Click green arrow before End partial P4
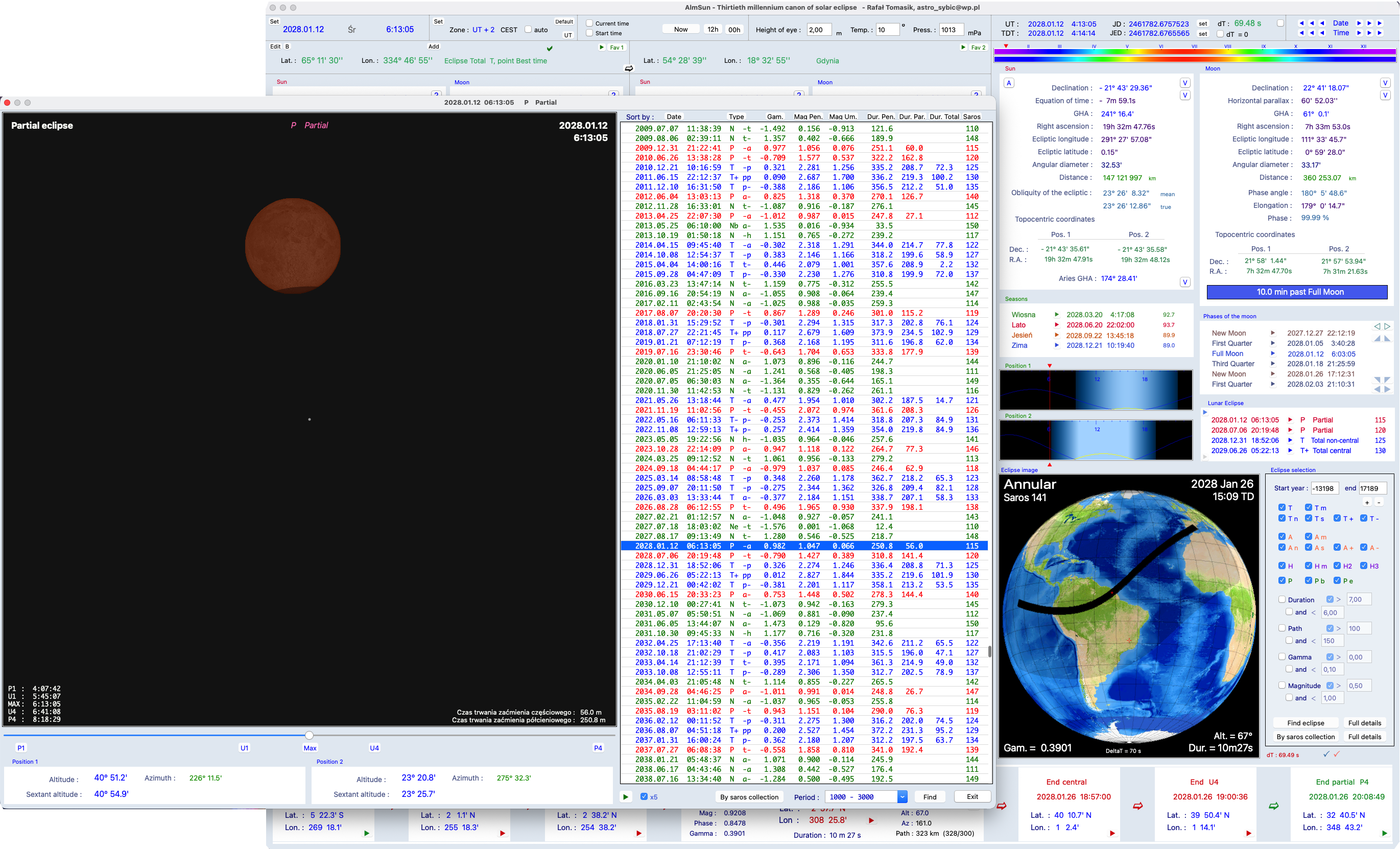 pos(1274,806)
